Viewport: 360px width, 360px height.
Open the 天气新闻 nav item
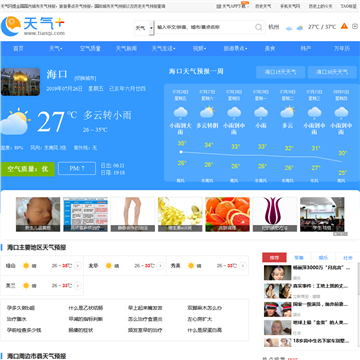126,49
